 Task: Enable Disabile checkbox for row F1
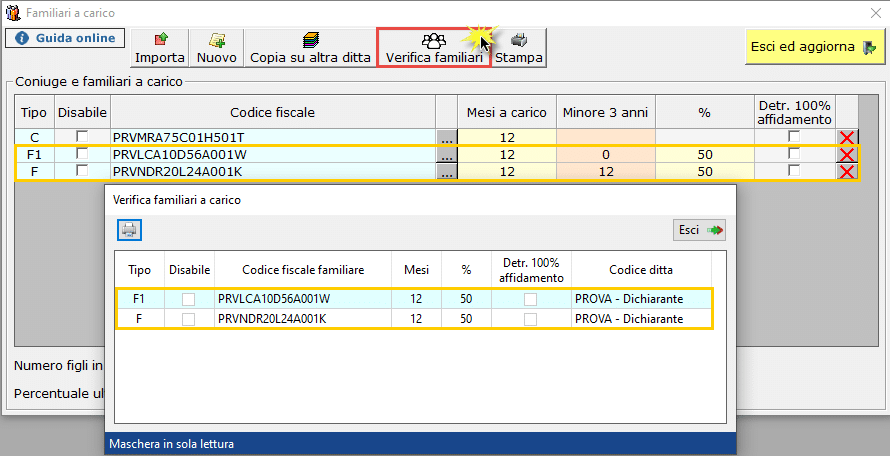click(82, 153)
